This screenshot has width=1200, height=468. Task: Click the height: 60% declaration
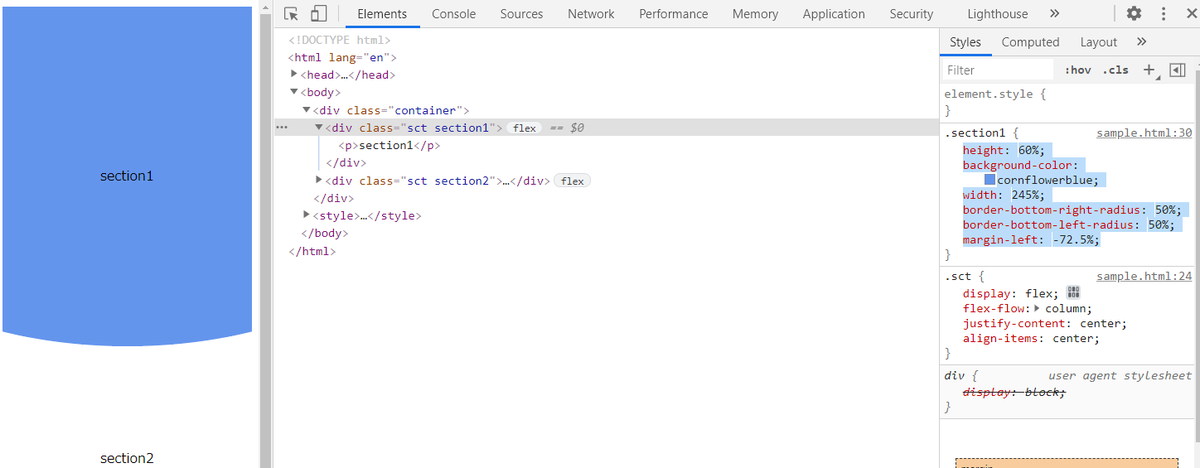click(1004, 149)
